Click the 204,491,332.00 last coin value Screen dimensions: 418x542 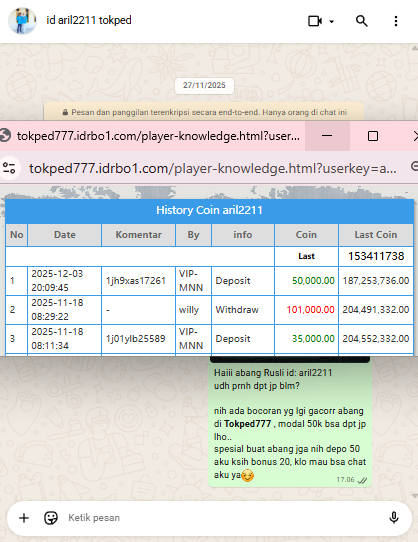[x=376, y=310]
